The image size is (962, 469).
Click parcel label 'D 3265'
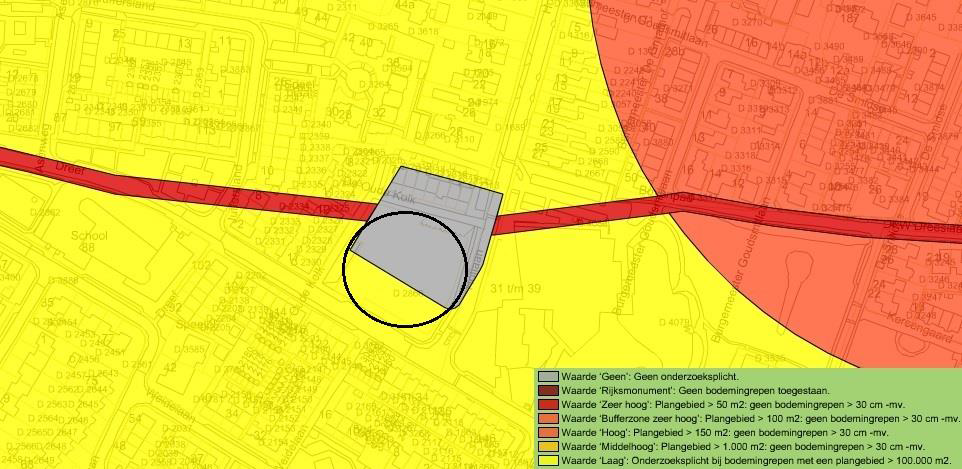pos(381,26)
